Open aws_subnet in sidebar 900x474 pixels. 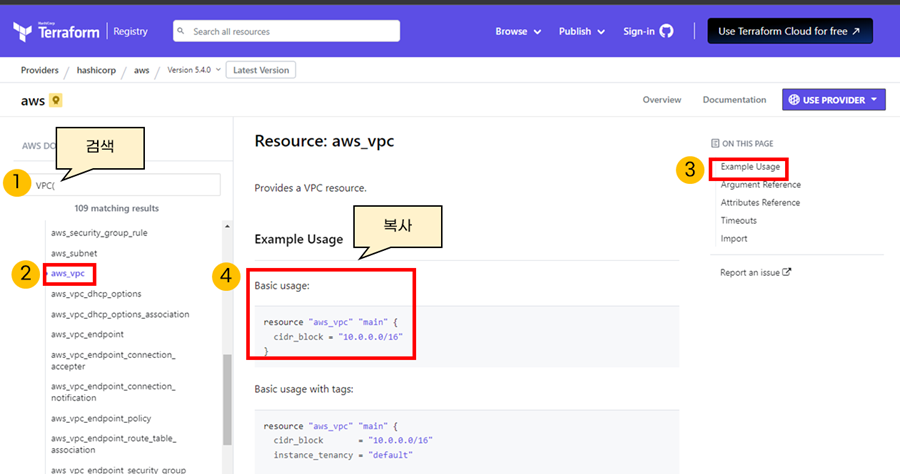(x=74, y=254)
